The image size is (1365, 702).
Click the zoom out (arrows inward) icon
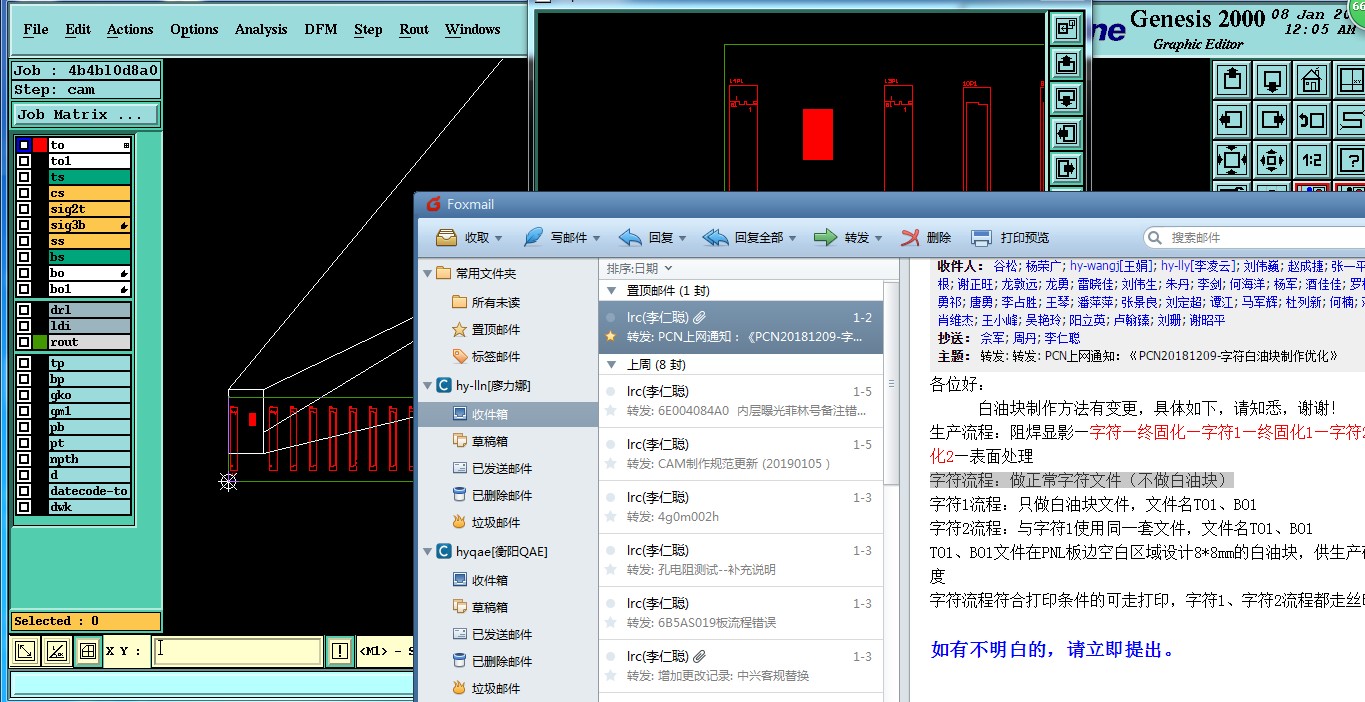pyautogui.click(x=1232, y=160)
